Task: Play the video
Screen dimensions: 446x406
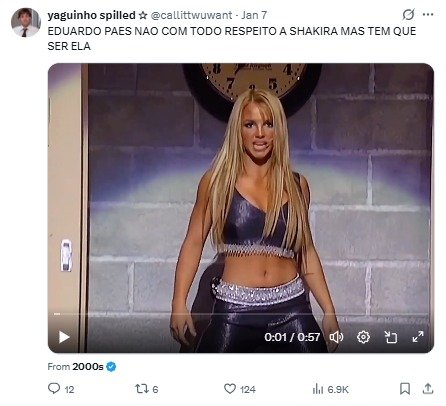Action: pos(64,337)
